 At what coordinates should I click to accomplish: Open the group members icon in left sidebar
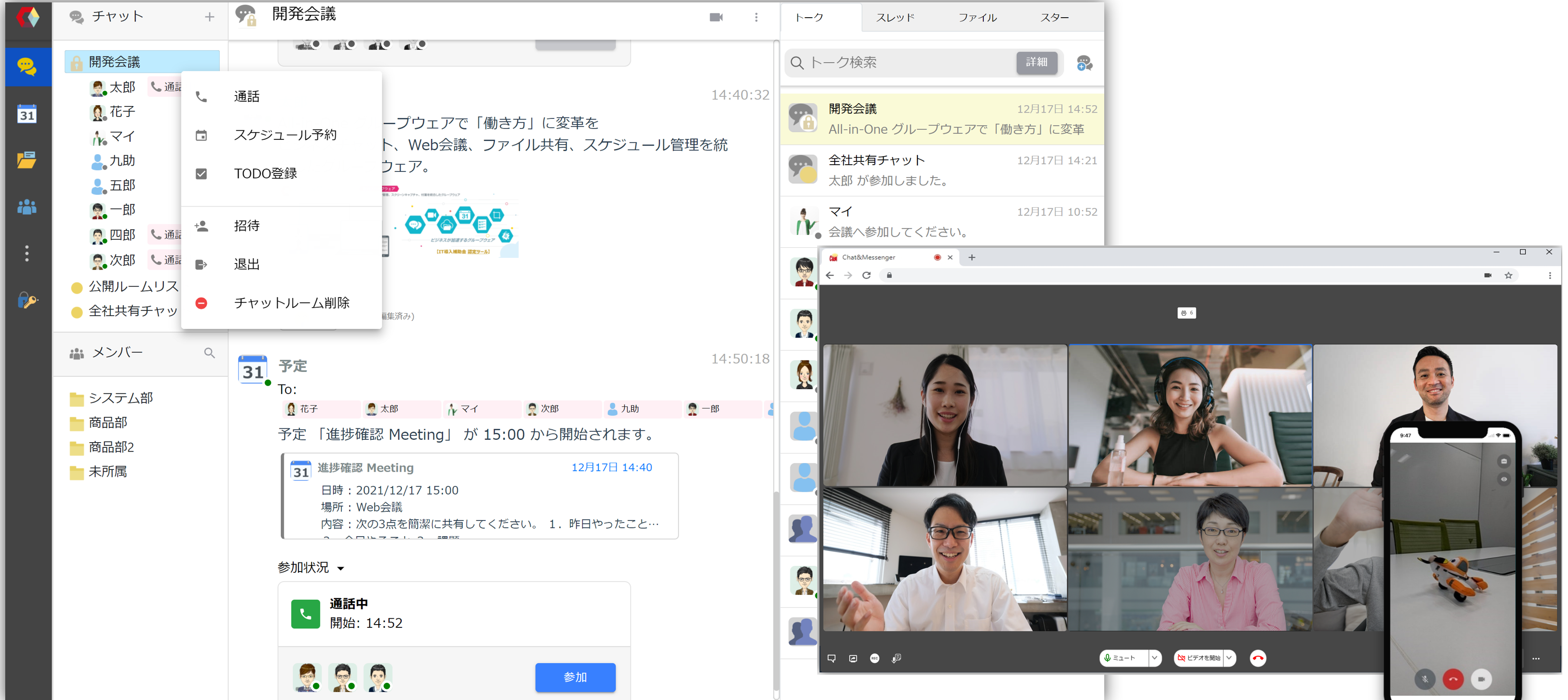[x=27, y=207]
